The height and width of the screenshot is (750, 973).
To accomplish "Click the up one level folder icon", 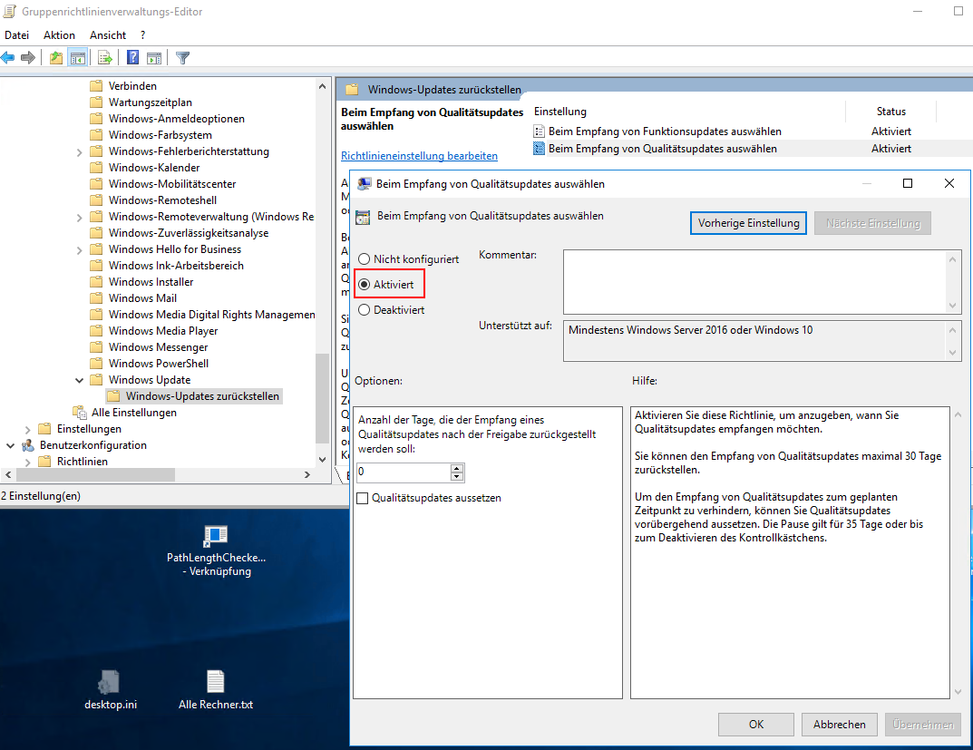I will coord(56,57).
